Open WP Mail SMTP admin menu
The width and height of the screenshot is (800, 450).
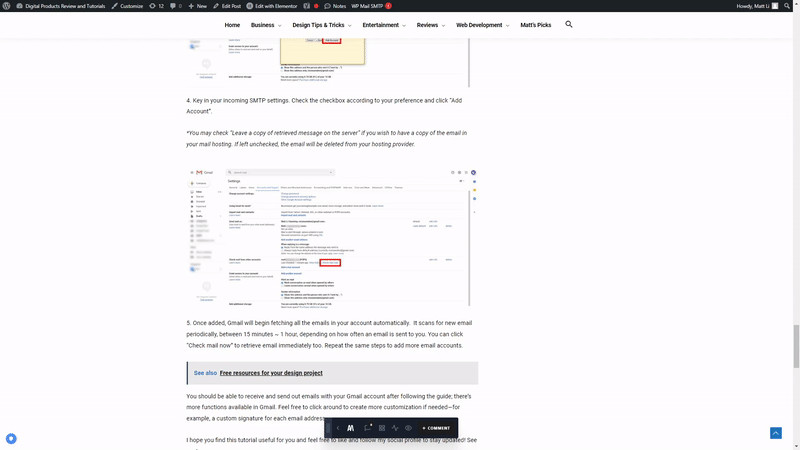point(367,6)
